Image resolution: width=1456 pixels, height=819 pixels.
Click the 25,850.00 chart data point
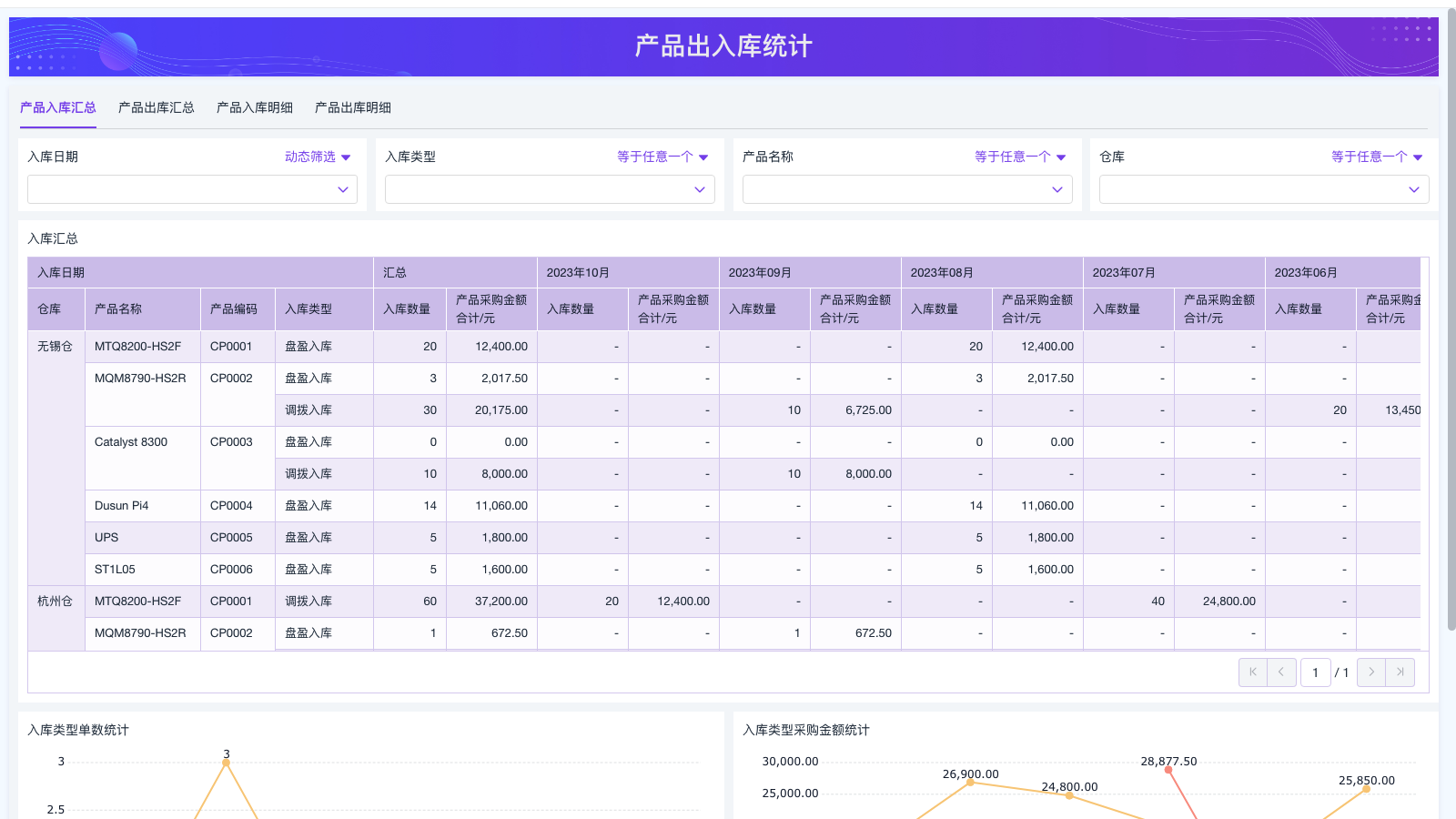coord(1366,789)
